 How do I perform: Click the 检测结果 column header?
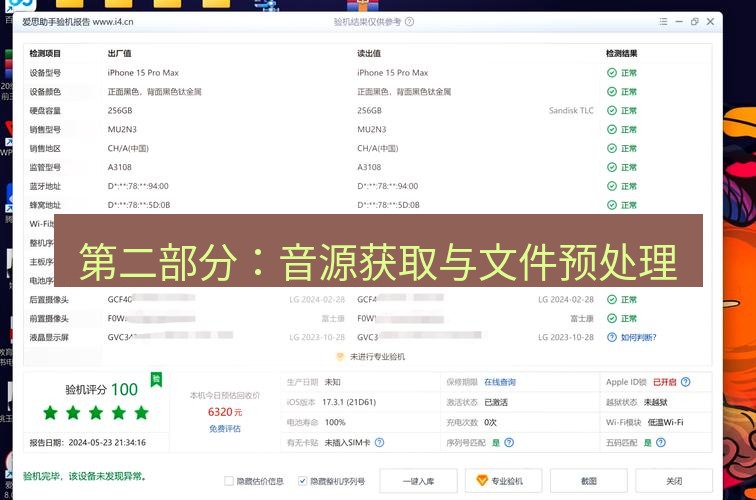coord(621,54)
